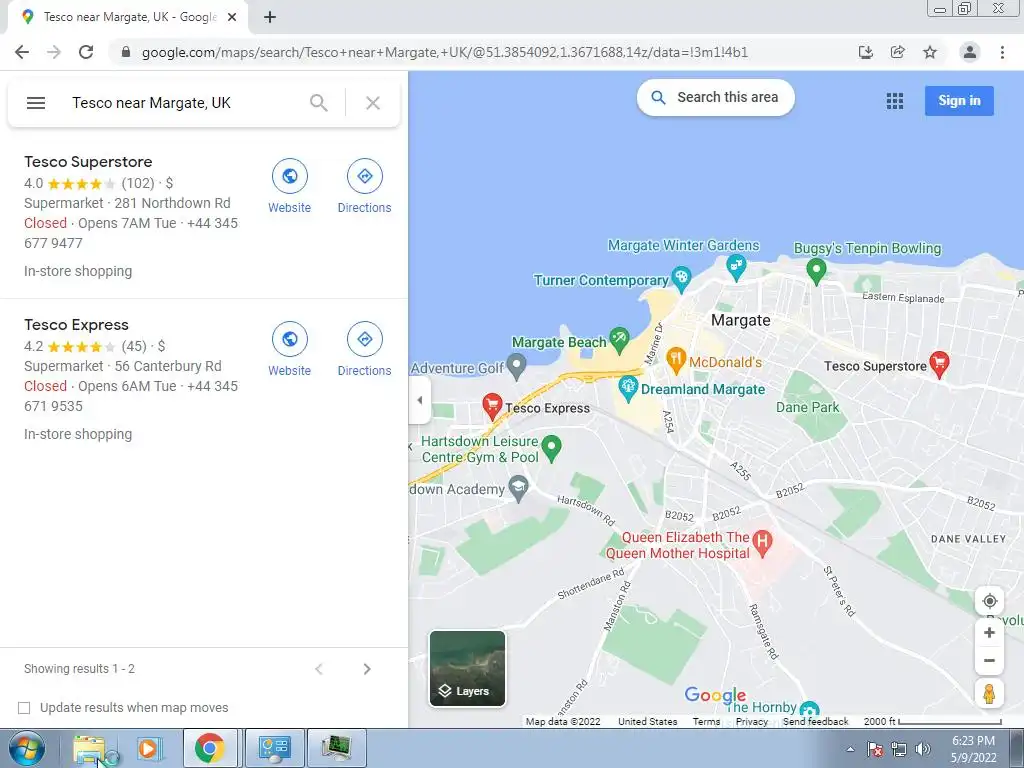The height and width of the screenshot is (768, 1024).
Task: Open the Google Maps hamburger menu
Action: [36, 103]
